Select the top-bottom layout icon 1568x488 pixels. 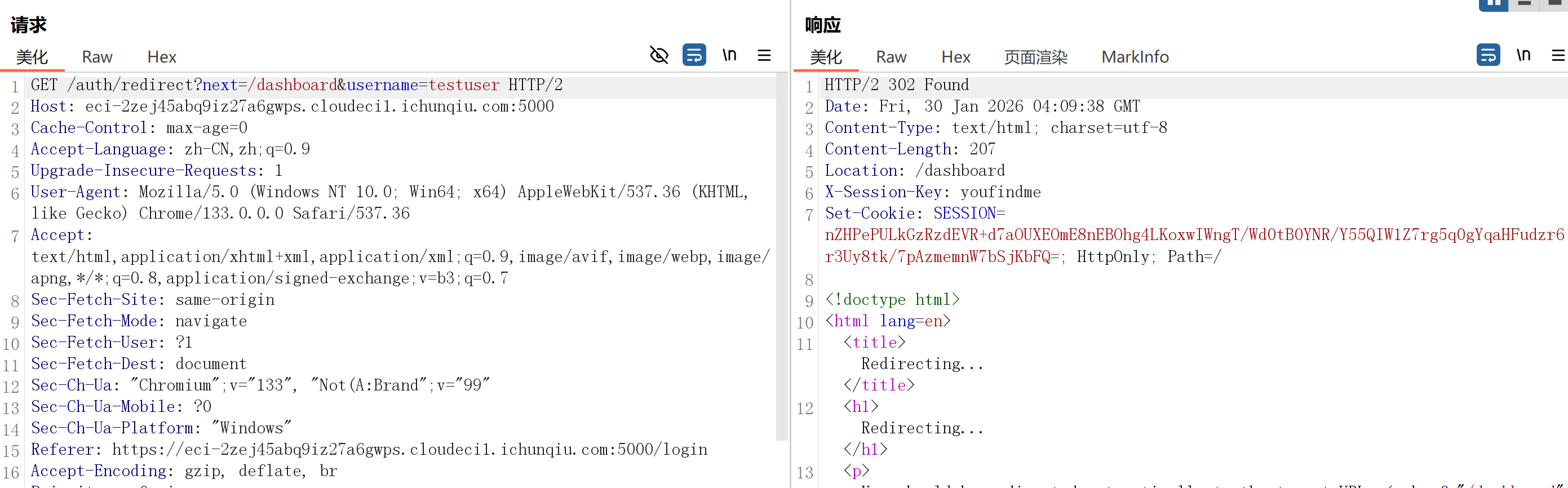click(1524, 5)
